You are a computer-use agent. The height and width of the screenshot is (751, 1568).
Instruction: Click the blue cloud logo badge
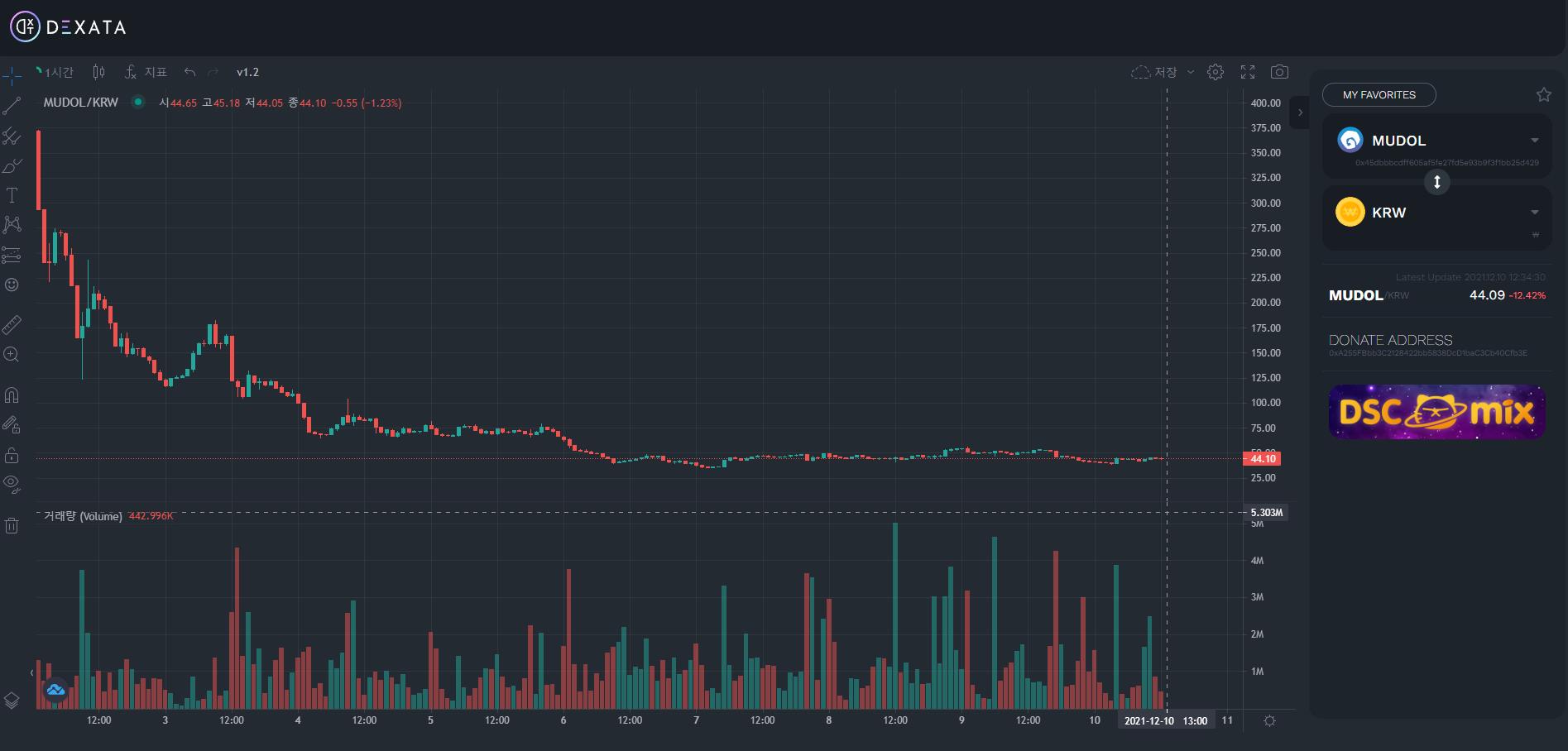(x=55, y=689)
